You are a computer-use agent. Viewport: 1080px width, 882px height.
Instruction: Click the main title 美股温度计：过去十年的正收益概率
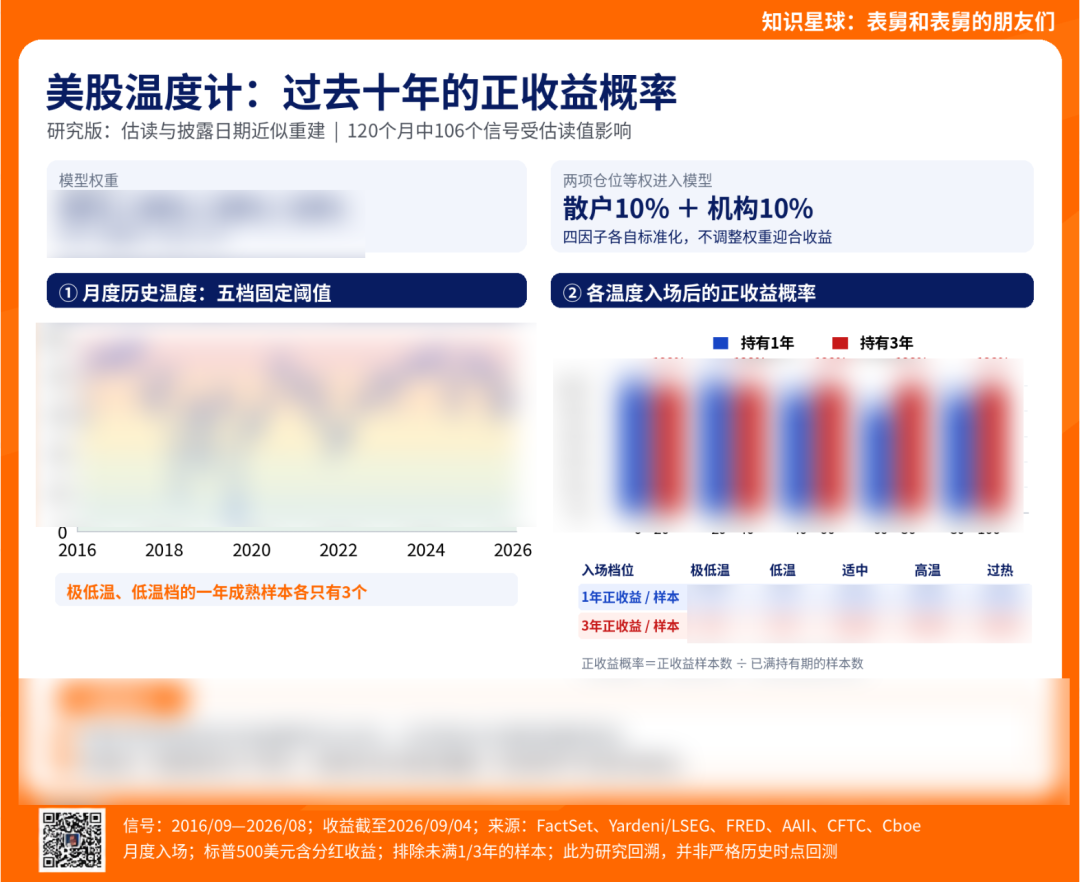click(362, 92)
